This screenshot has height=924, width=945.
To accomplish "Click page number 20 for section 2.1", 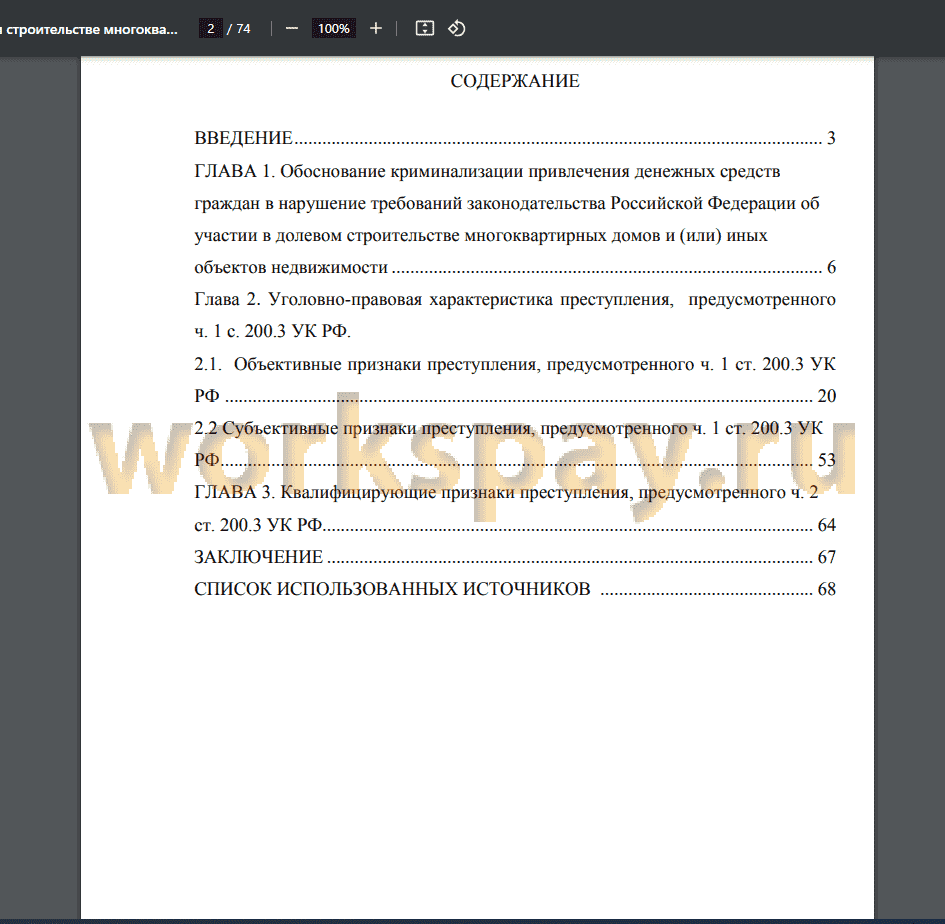I will click(827, 395).
